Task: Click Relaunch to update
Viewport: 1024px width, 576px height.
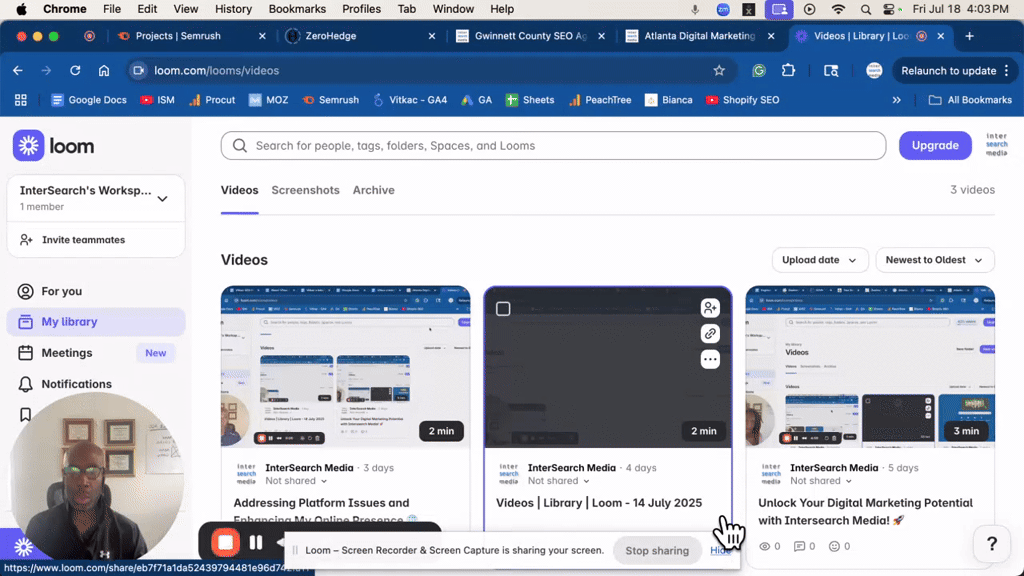Action: point(948,71)
